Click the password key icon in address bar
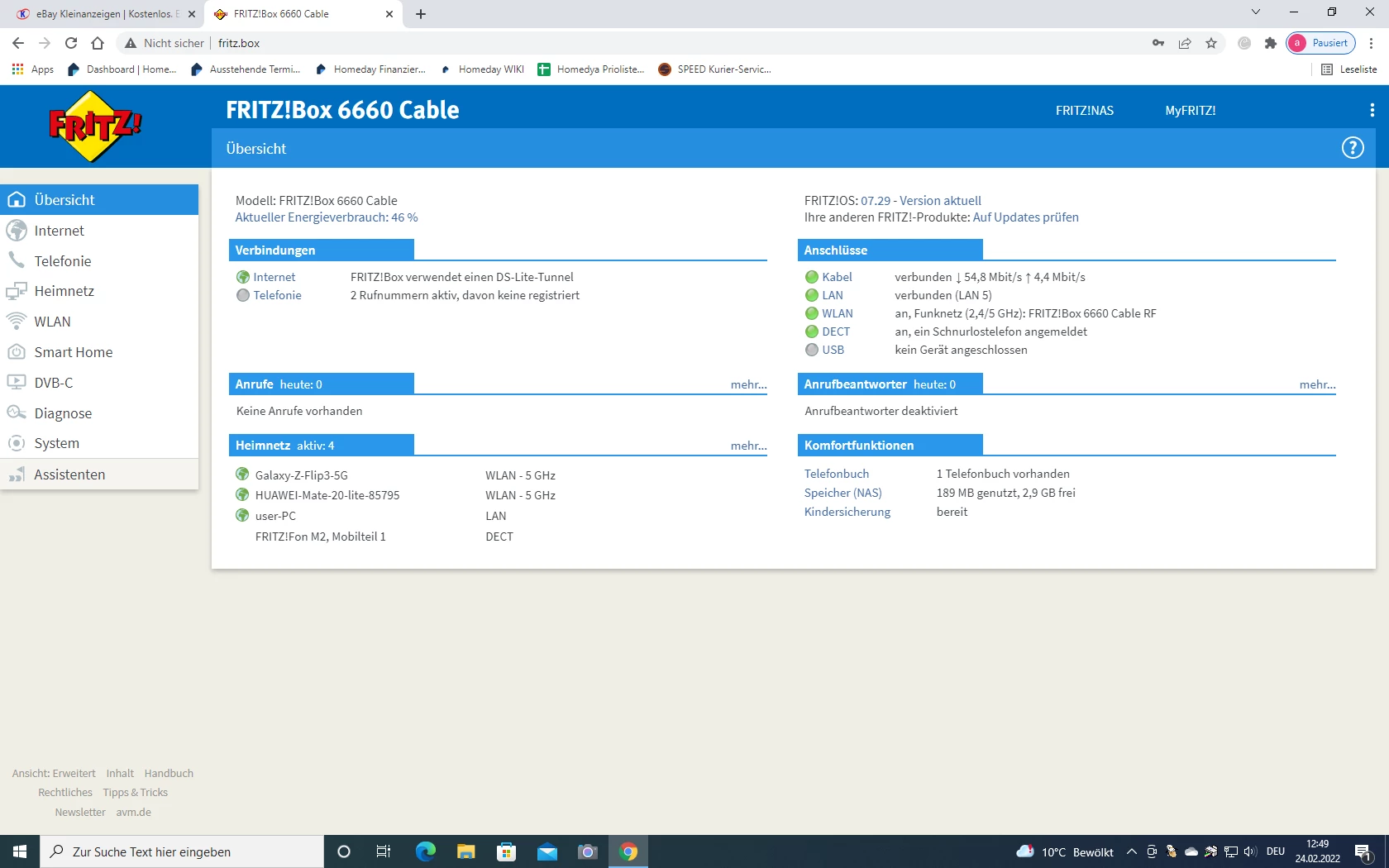 (x=1158, y=43)
